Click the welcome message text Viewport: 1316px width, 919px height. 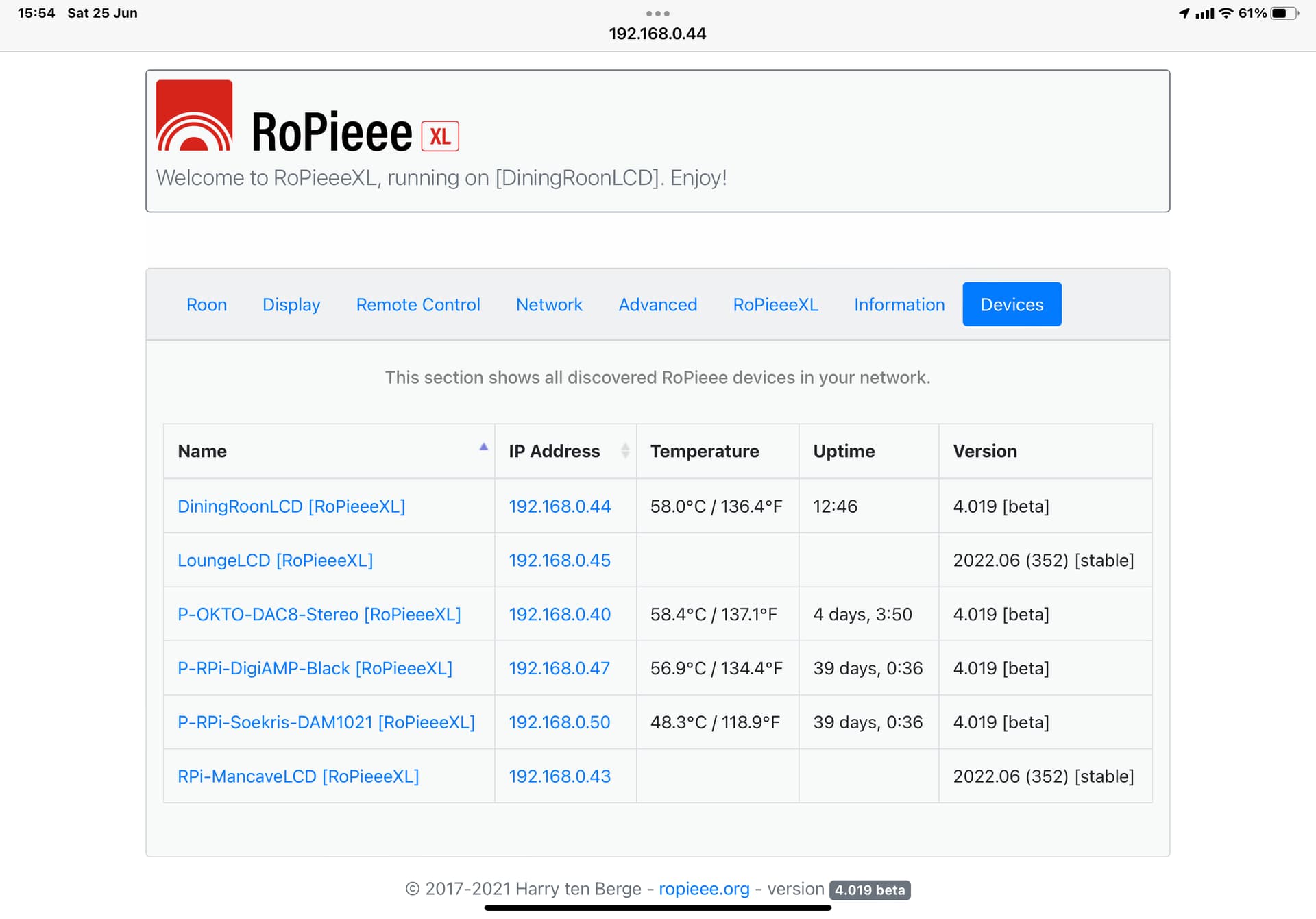click(x=441, y=178)
